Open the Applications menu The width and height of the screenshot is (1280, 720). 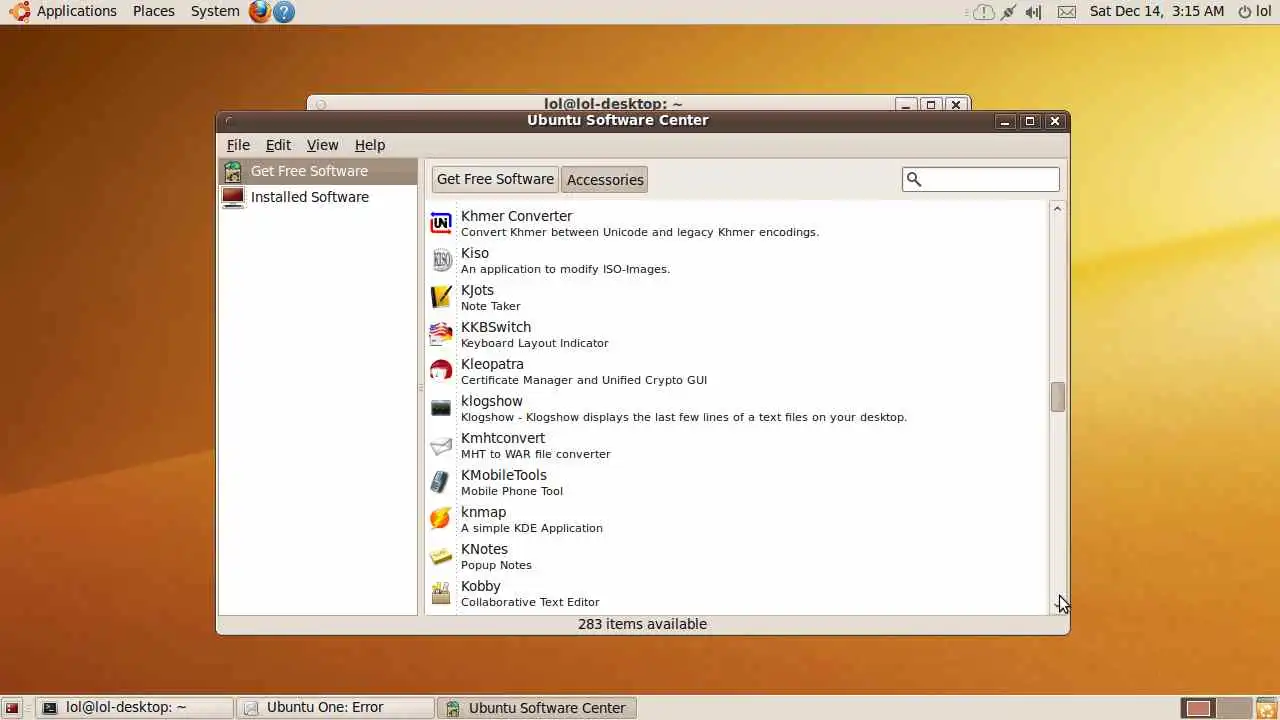(x=77, y=11)
